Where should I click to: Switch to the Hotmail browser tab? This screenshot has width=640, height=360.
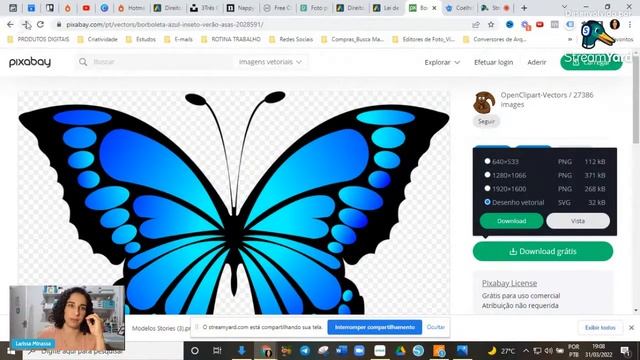(131, 8)
